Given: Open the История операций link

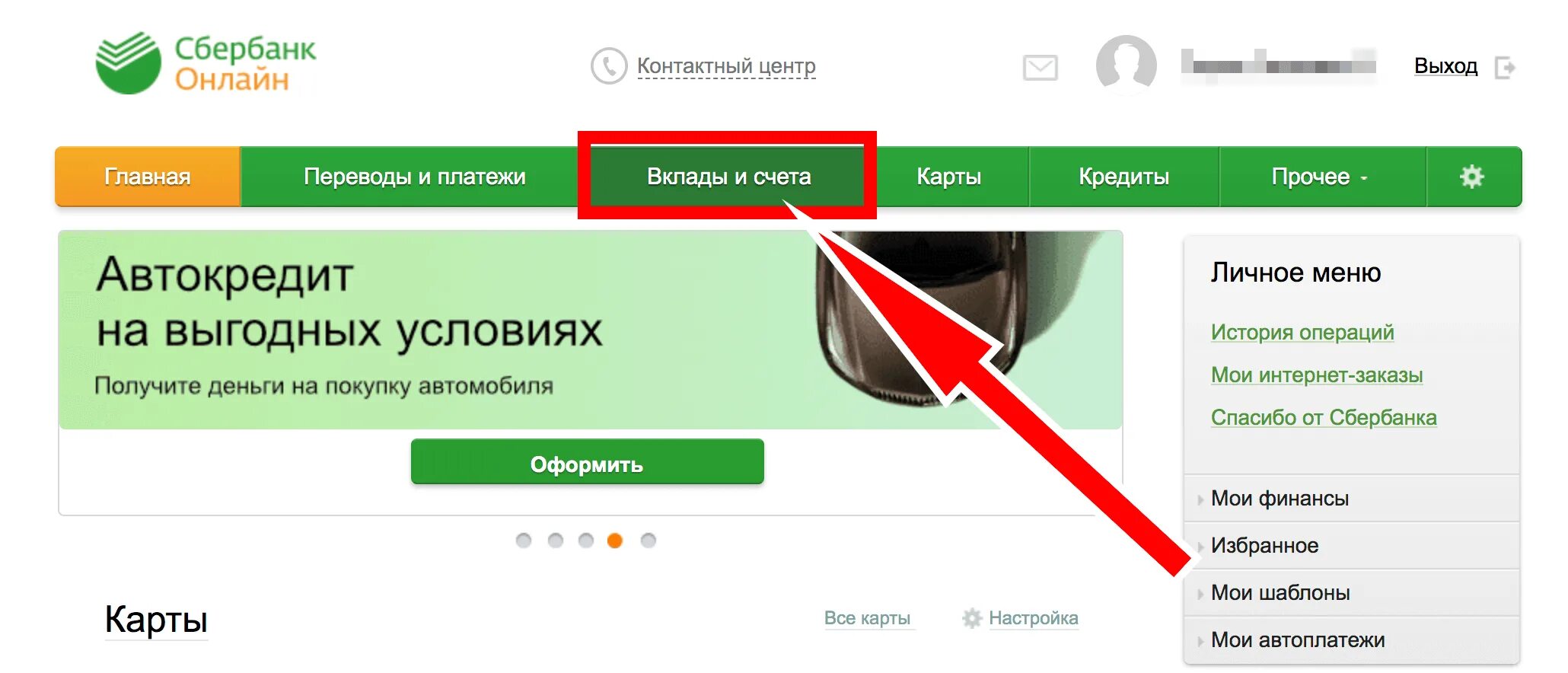Looking at the screenshot, I should (x=1302, y=332).
